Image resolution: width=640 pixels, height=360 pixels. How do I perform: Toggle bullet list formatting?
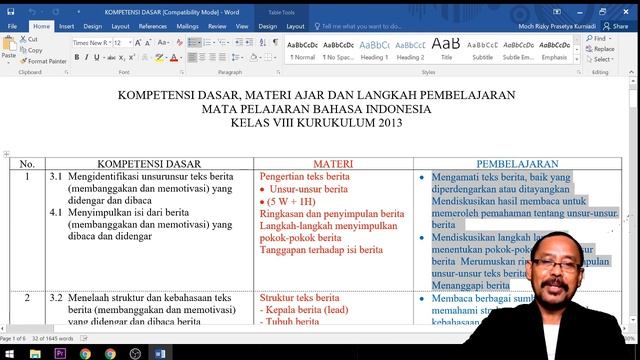[192, 42]
